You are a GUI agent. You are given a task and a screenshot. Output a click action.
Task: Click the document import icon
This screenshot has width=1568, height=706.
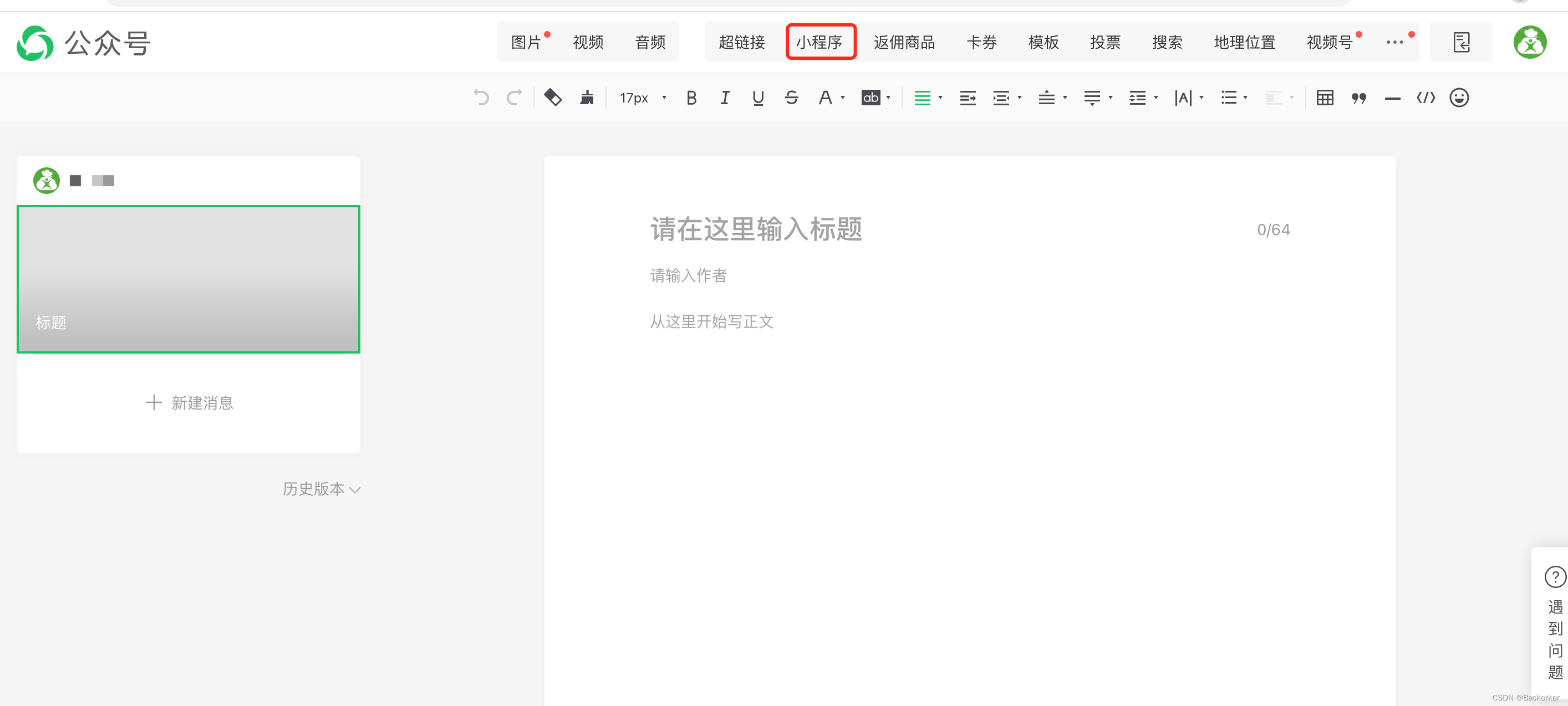tap(1462, 42)
